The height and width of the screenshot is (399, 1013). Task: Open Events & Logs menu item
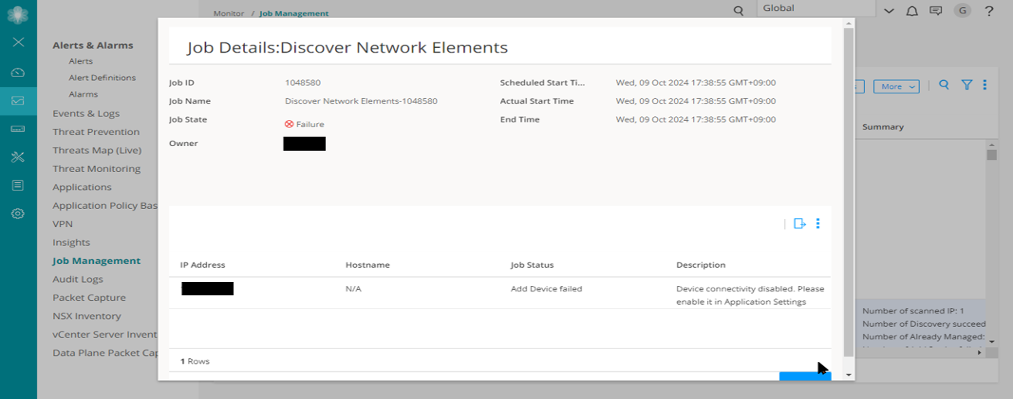86,114
